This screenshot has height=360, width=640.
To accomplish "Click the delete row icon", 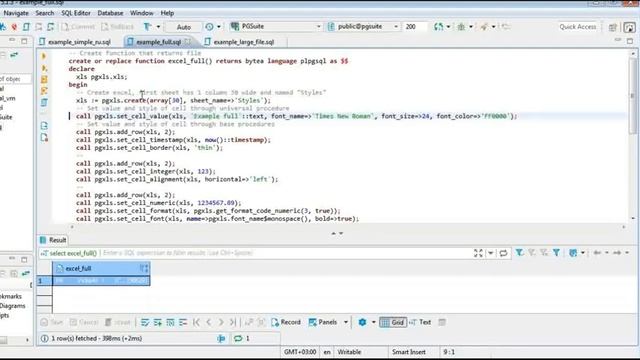I will [x=183, y=322].
